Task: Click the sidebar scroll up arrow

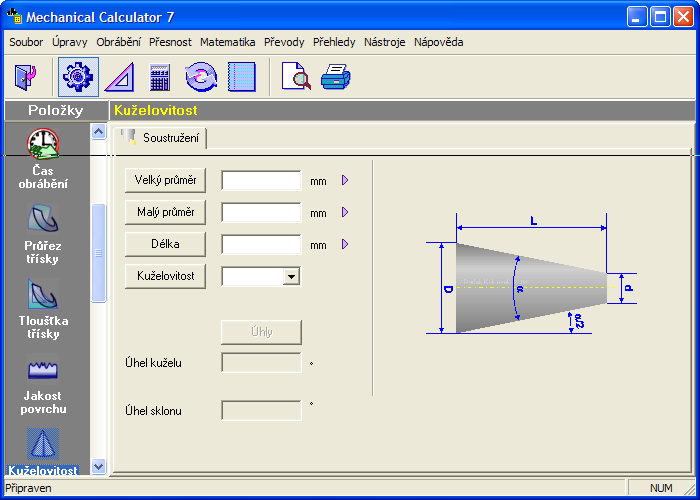Action: (98, 131)
